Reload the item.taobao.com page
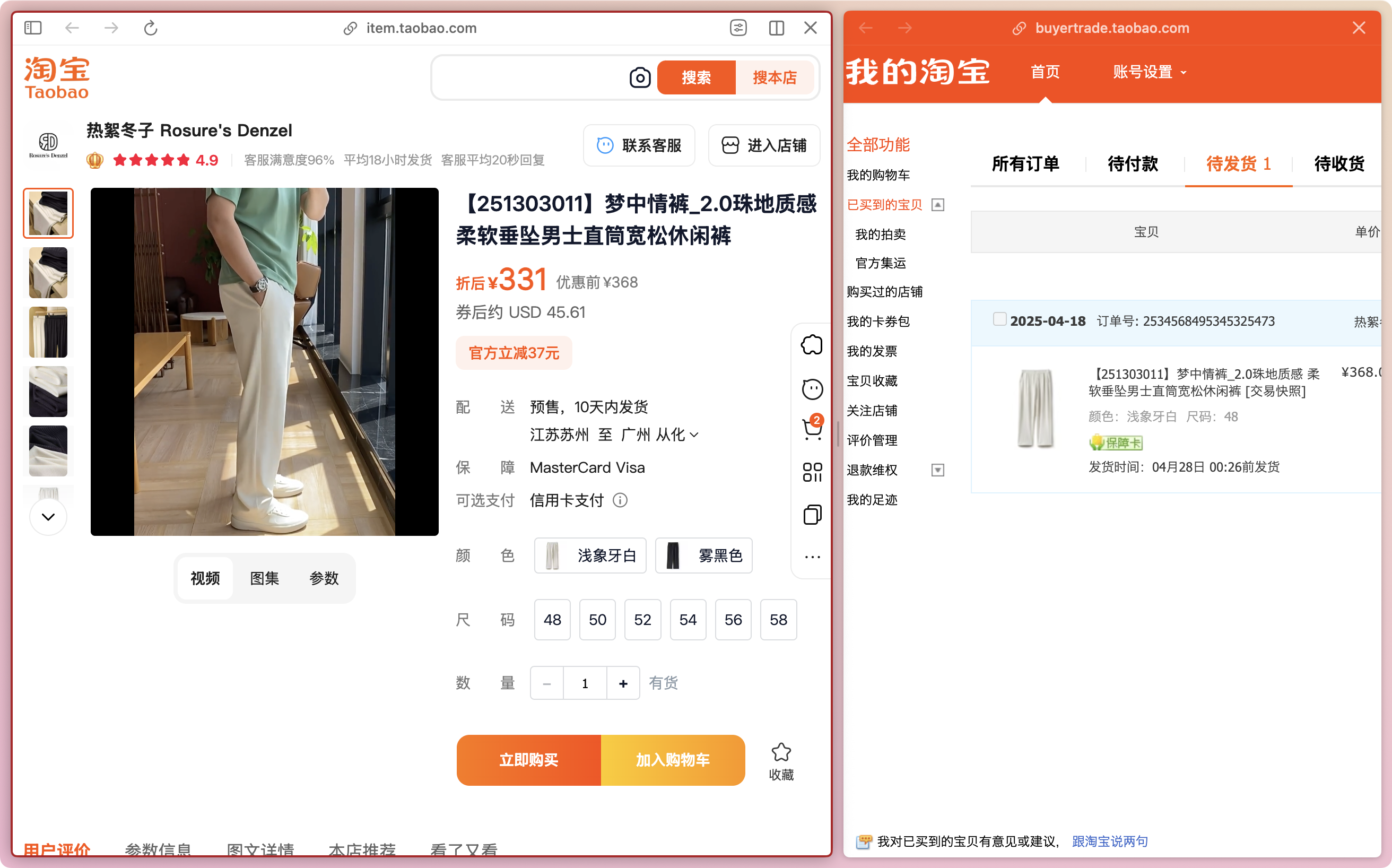1392x868 pixels. point(151,28)
